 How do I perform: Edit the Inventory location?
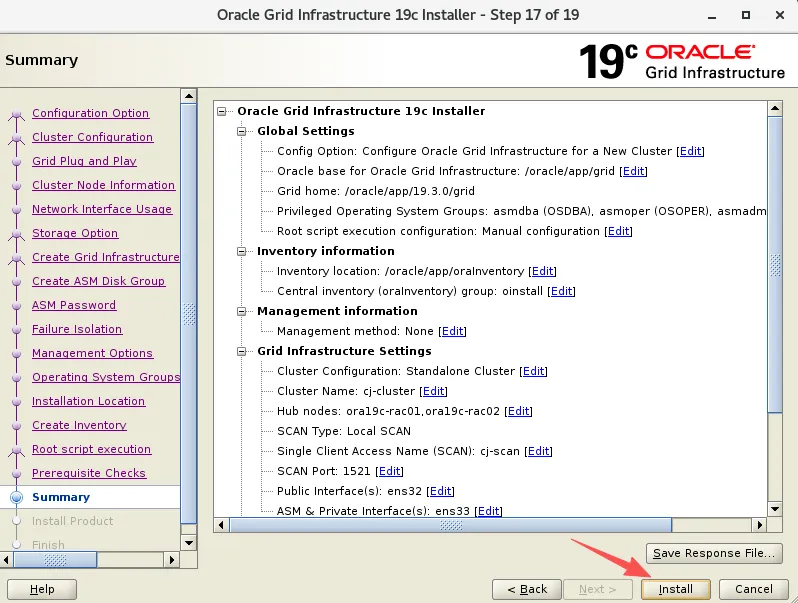click(543, 271)
